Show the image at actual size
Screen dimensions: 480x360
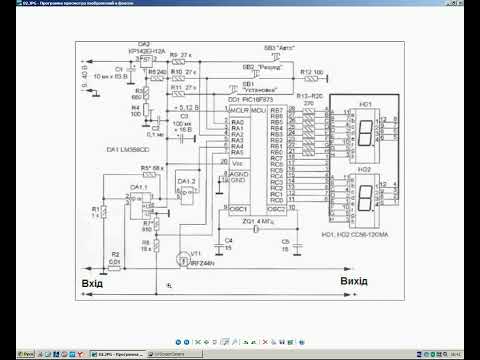[206, 342]
